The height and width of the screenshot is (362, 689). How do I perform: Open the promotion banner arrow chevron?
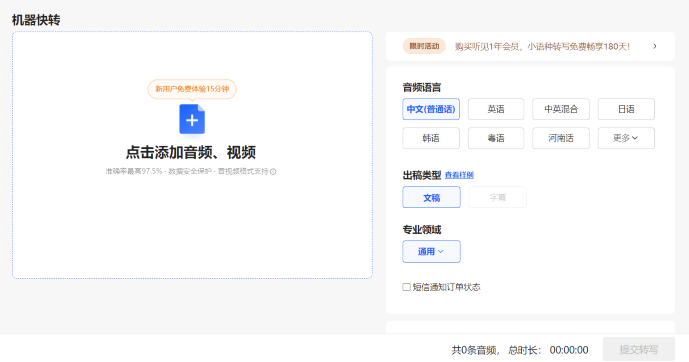[x=655, y=46]
